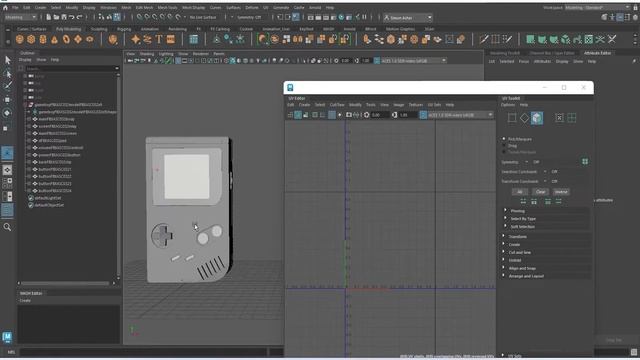The image size is (640, 360).
Task: Open the user account dropdown
Action: (x=407, y=18)
